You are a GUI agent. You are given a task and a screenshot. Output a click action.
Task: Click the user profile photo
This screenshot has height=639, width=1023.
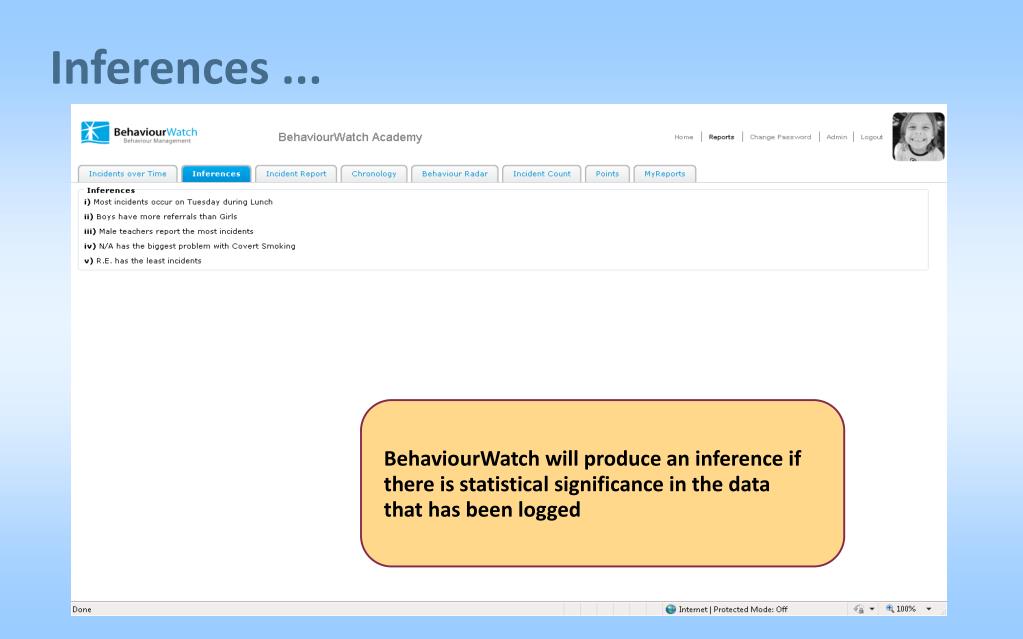tap(919, 136)
